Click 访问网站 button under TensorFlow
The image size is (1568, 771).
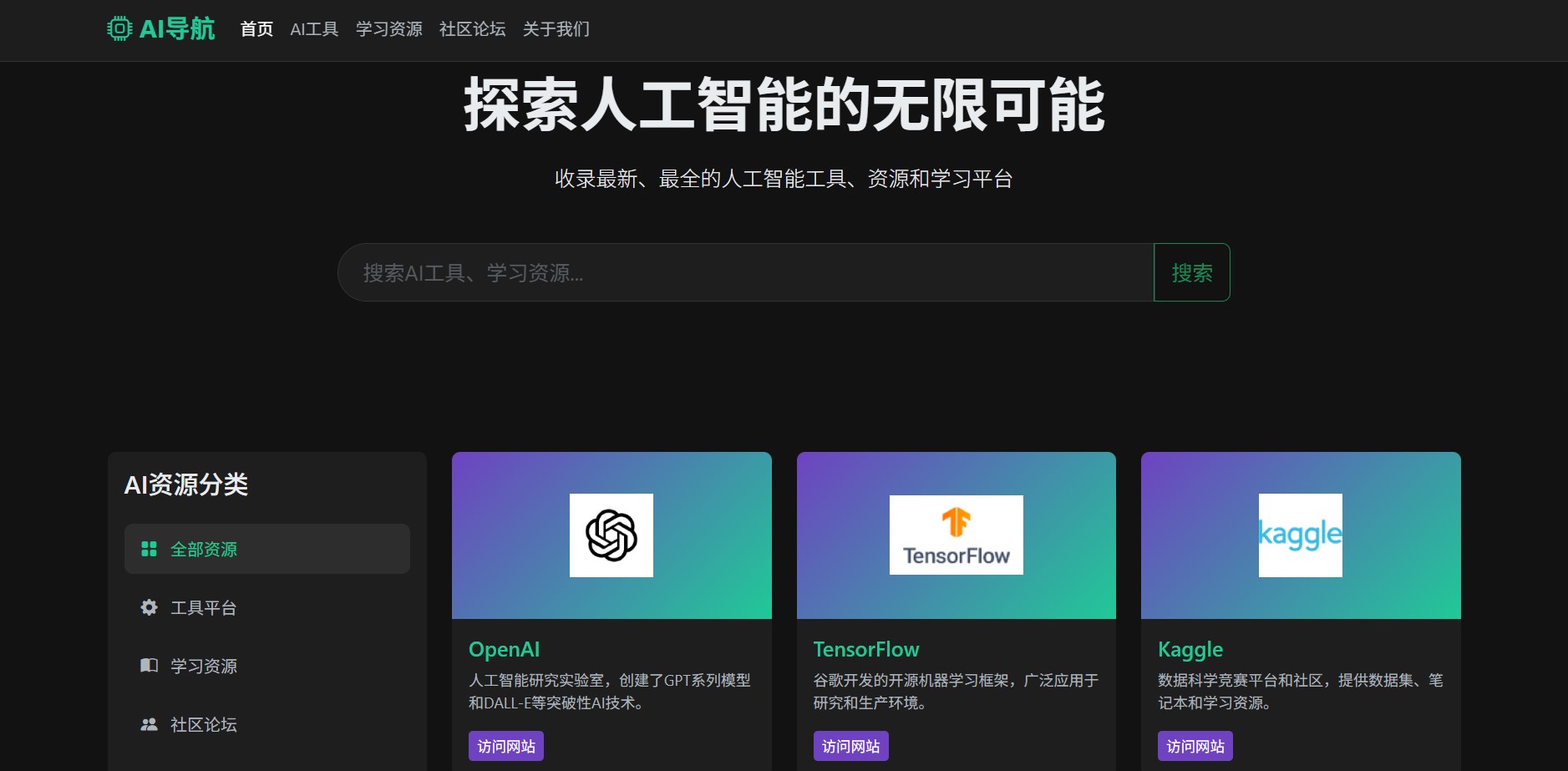click(x=850, y=746)
